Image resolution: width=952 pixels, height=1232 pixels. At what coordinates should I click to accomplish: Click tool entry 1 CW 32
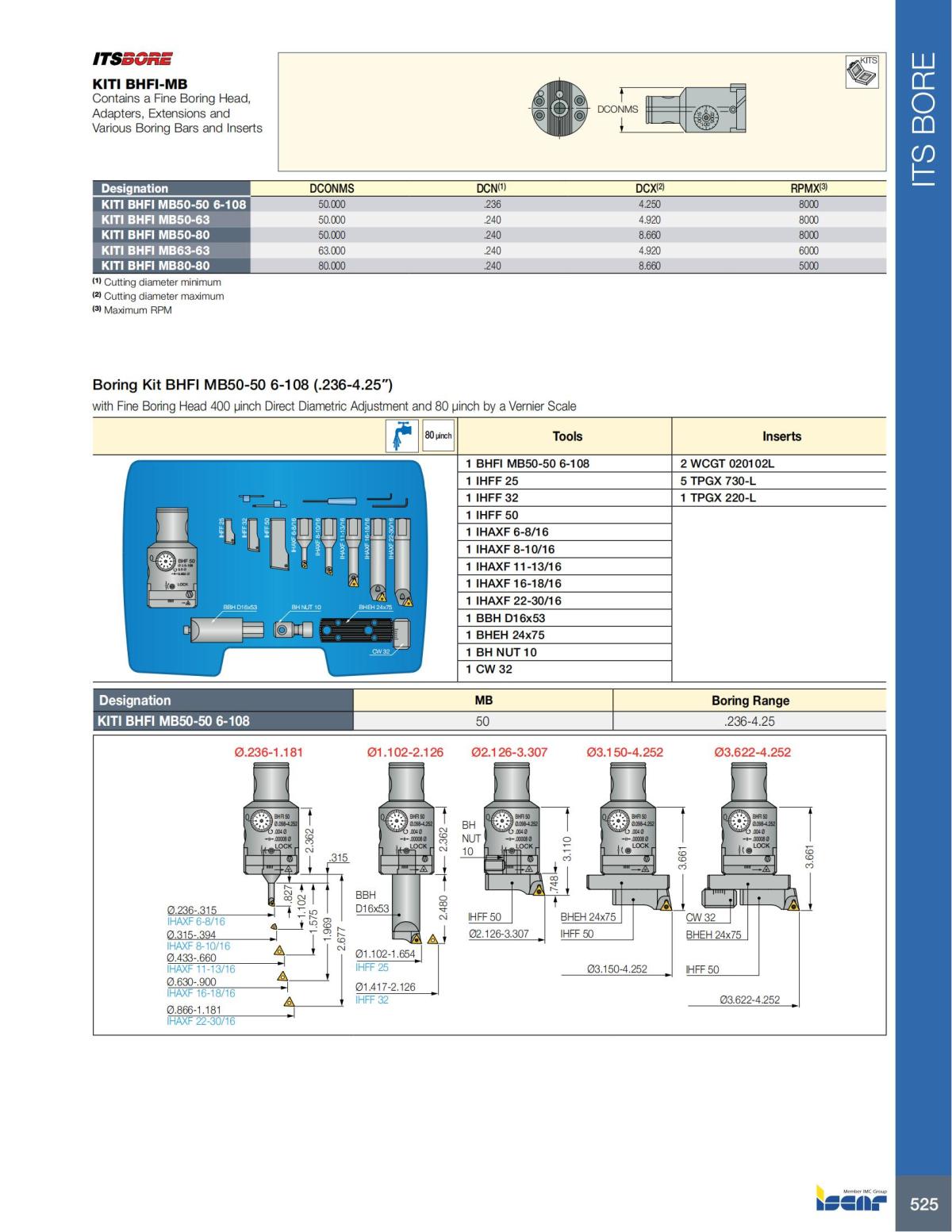pos(489,669)
